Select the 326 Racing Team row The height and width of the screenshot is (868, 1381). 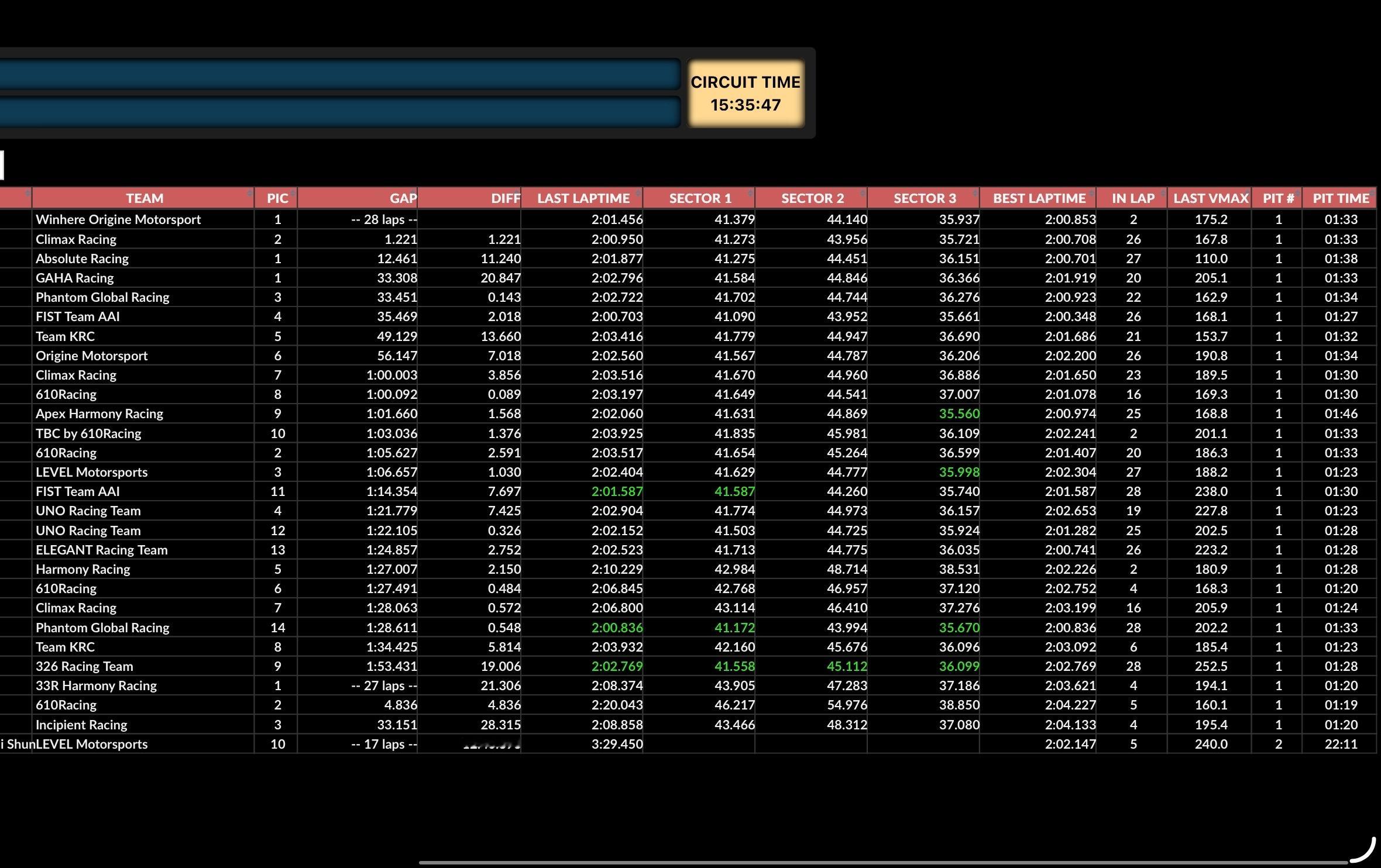tap(84, 666)
